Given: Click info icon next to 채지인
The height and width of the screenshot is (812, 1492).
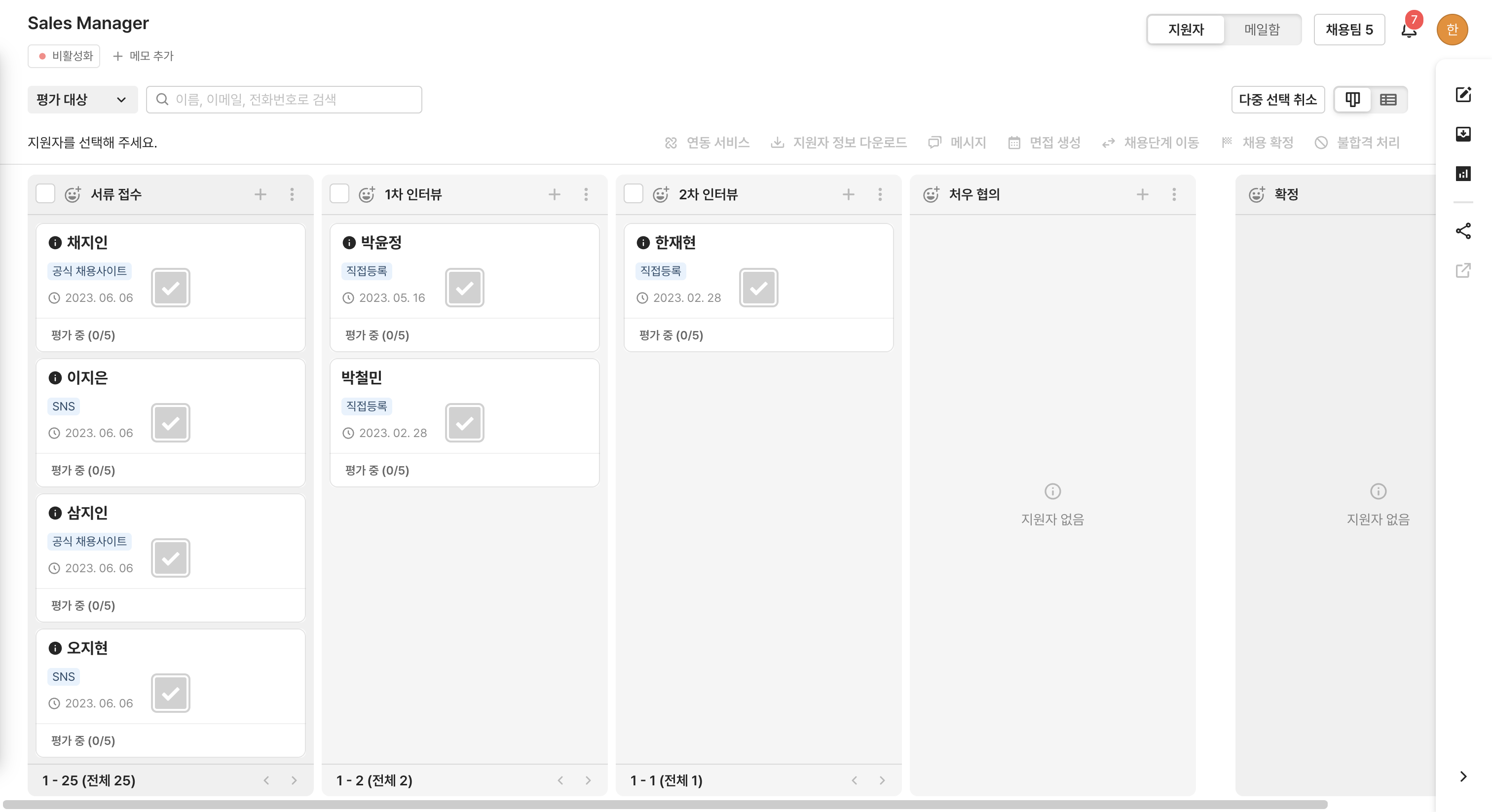Looking at the screenshot, I should click(x=55, y=243).
